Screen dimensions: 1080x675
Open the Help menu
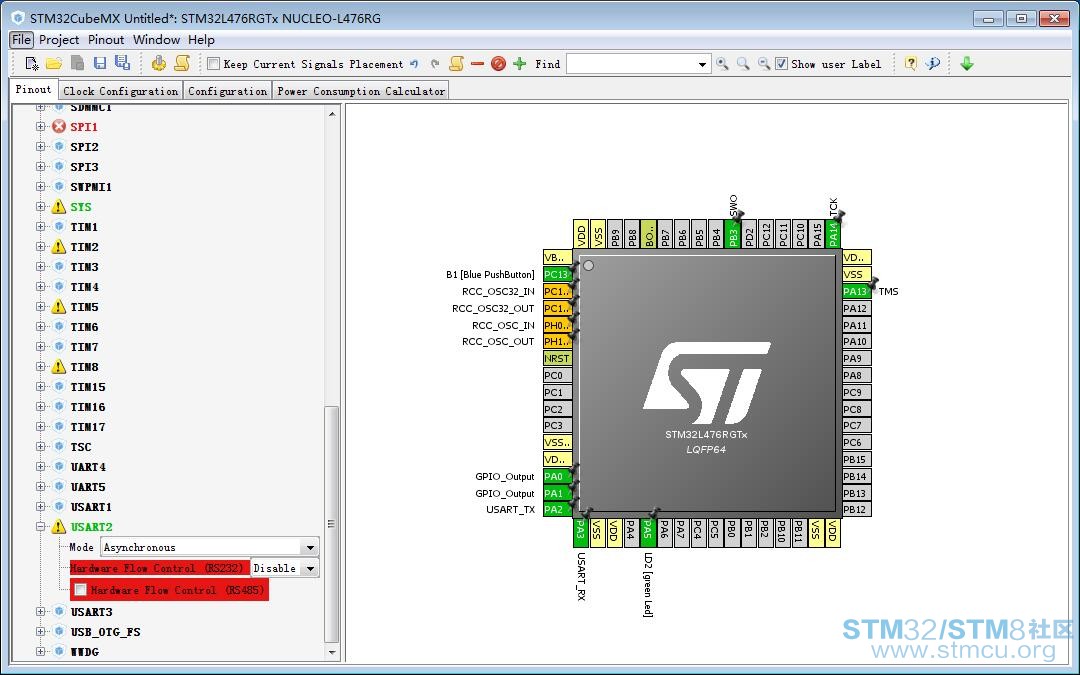[x=201, y=40]
